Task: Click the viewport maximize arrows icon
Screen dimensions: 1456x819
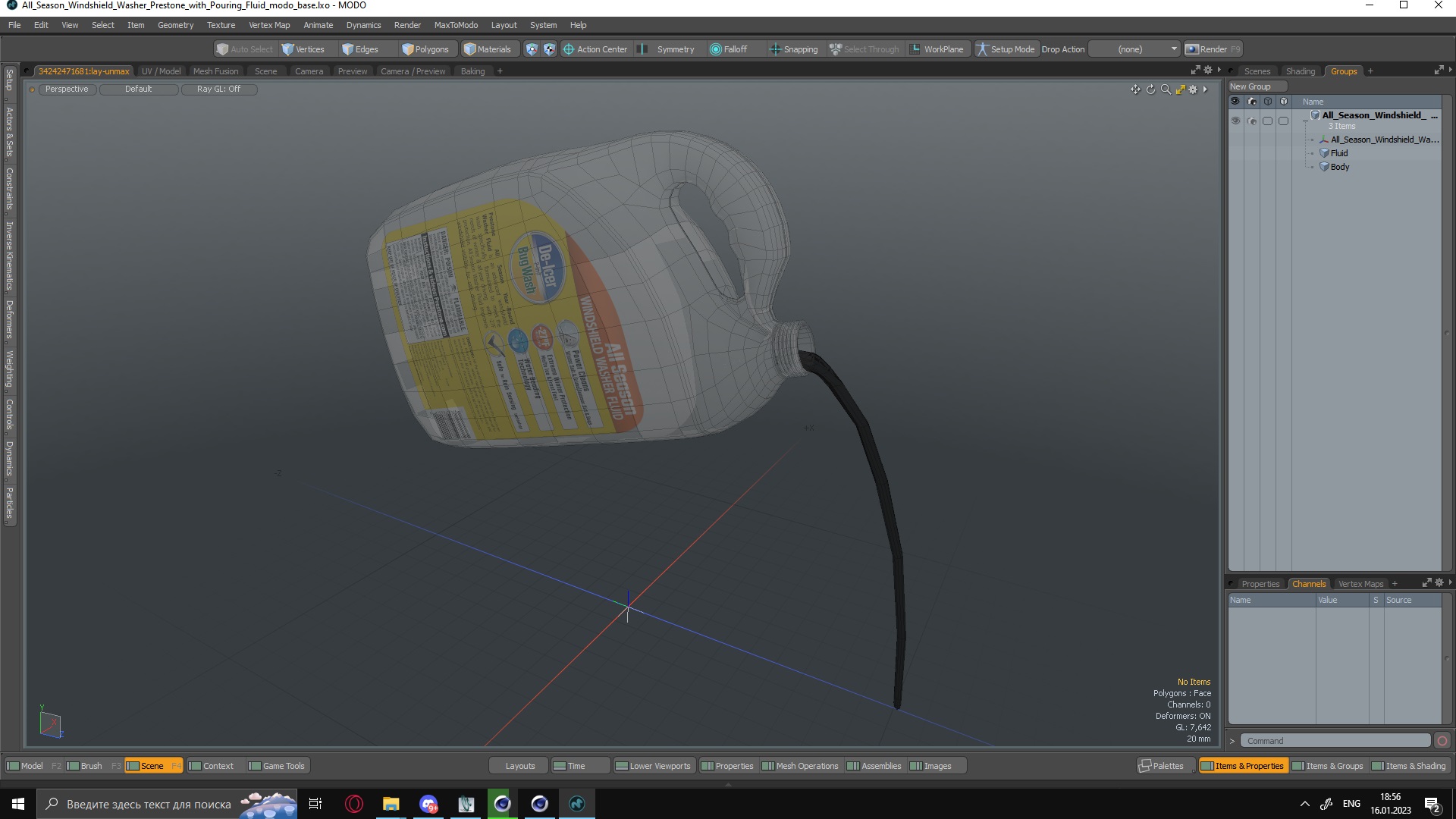Action: [1180, 89]
